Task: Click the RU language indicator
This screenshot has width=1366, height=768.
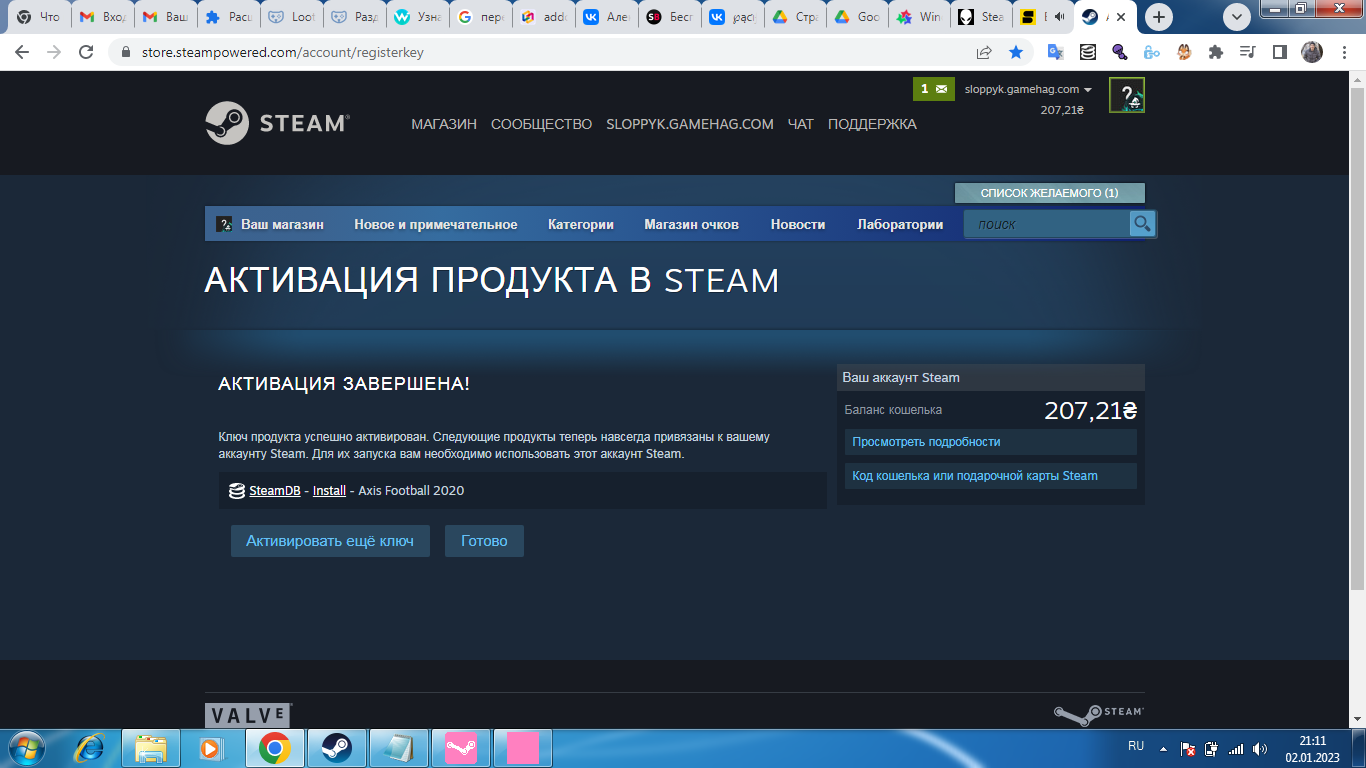Action: (x=1136, y=746)
